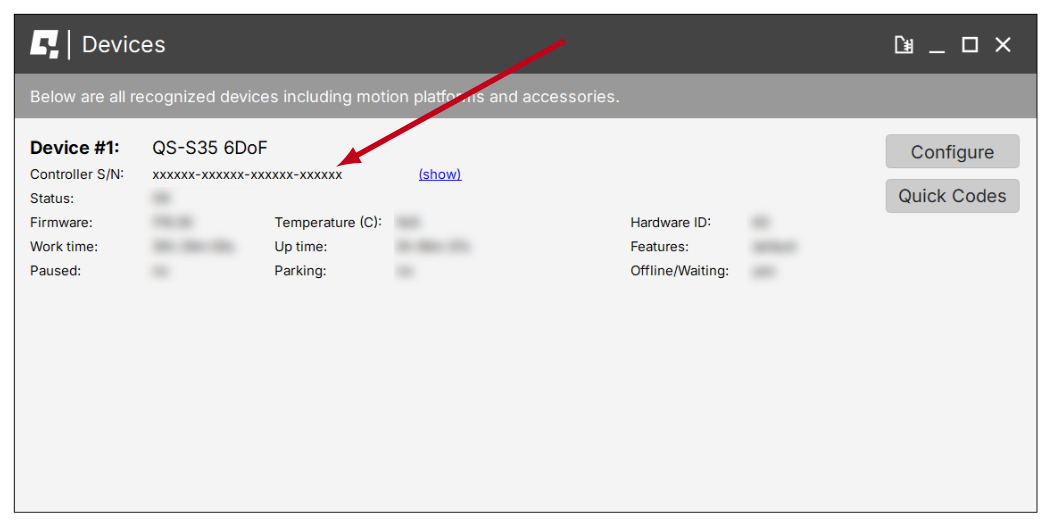Screen dimensions: 1052x527
Task: Click the blurred Temperature (C) value
Action: pos(407,222)
